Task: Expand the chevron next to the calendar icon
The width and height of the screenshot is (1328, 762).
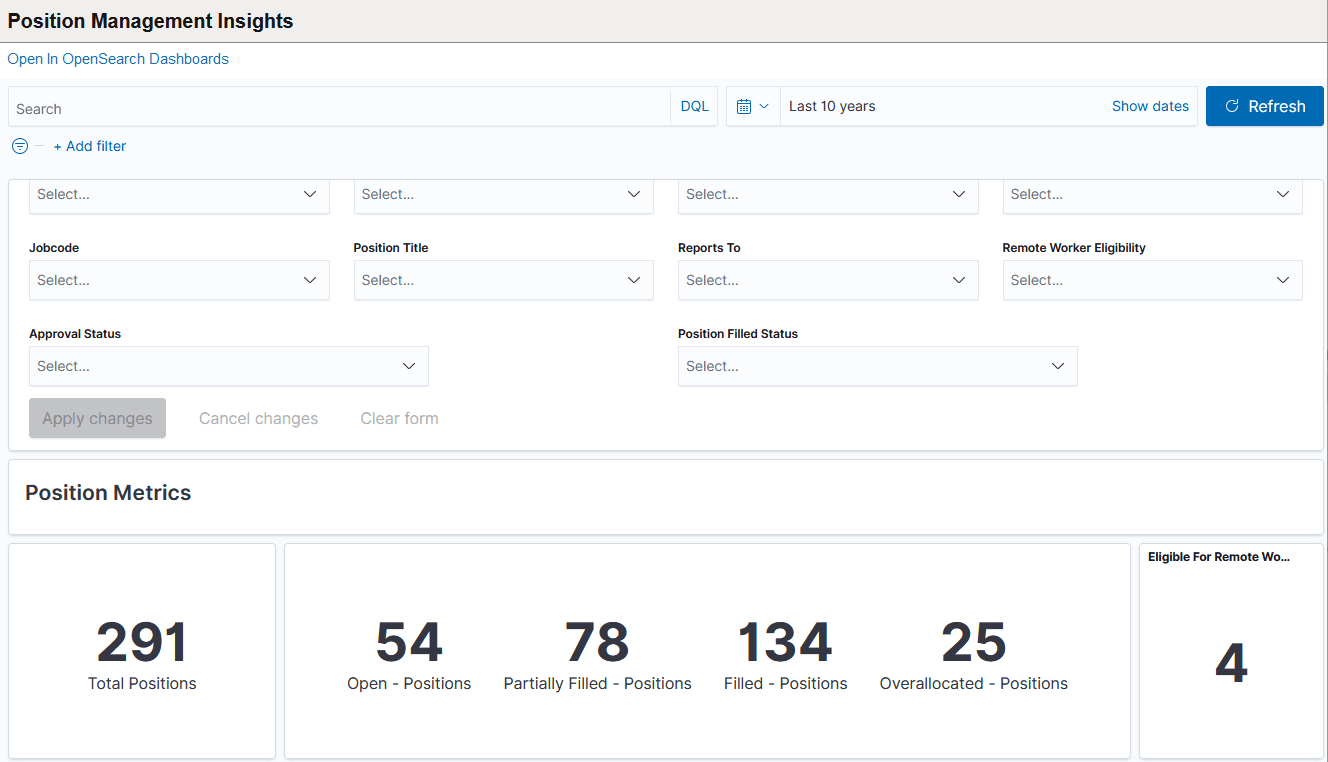Action: click(x=765, y=106)
